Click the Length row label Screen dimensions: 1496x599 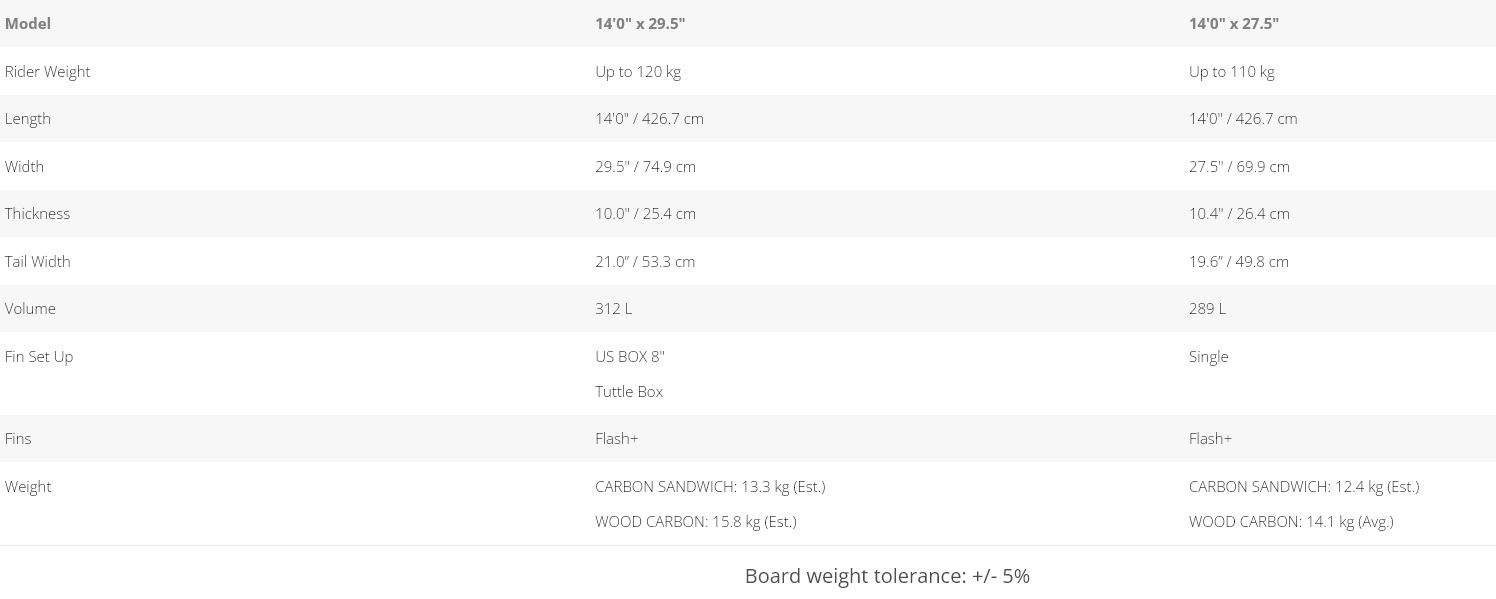[28, 119]
